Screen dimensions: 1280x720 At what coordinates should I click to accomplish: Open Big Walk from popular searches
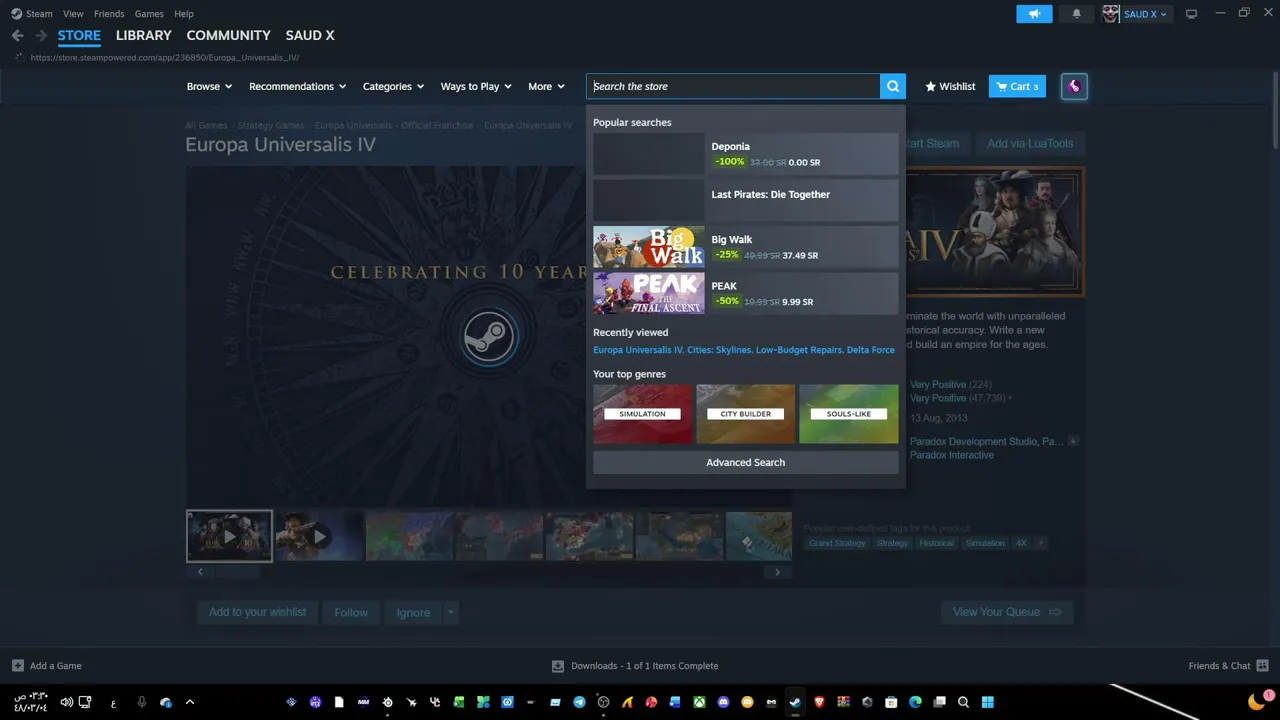click(746, 247)
